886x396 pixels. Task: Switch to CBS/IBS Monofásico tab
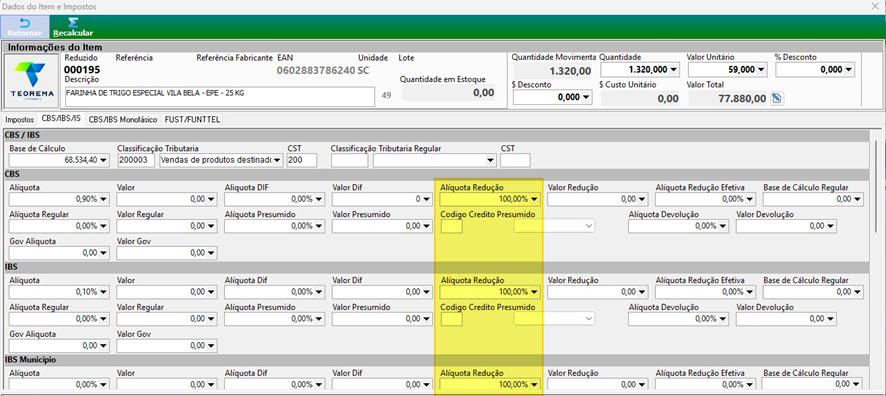pos(124,120)
